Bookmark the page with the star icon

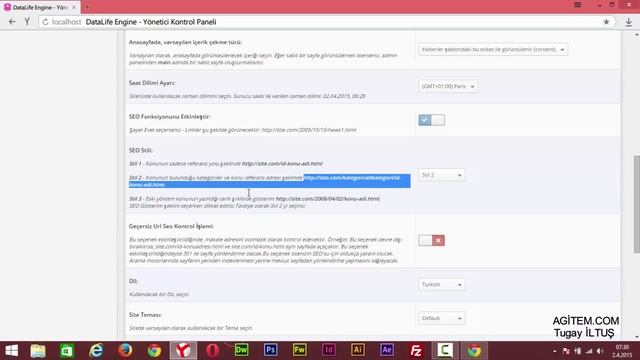pyautogui.click(x=606, y=22)
